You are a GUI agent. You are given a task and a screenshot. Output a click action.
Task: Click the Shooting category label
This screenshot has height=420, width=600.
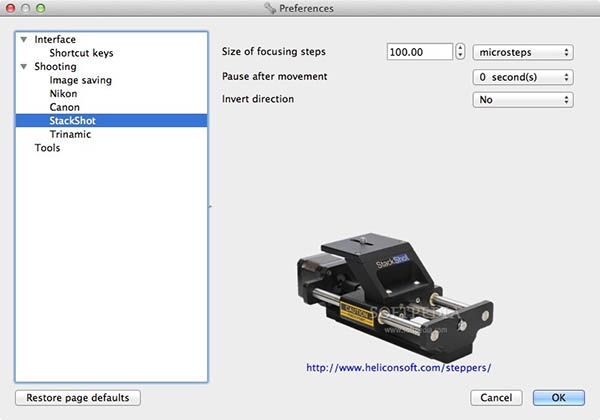56,67
